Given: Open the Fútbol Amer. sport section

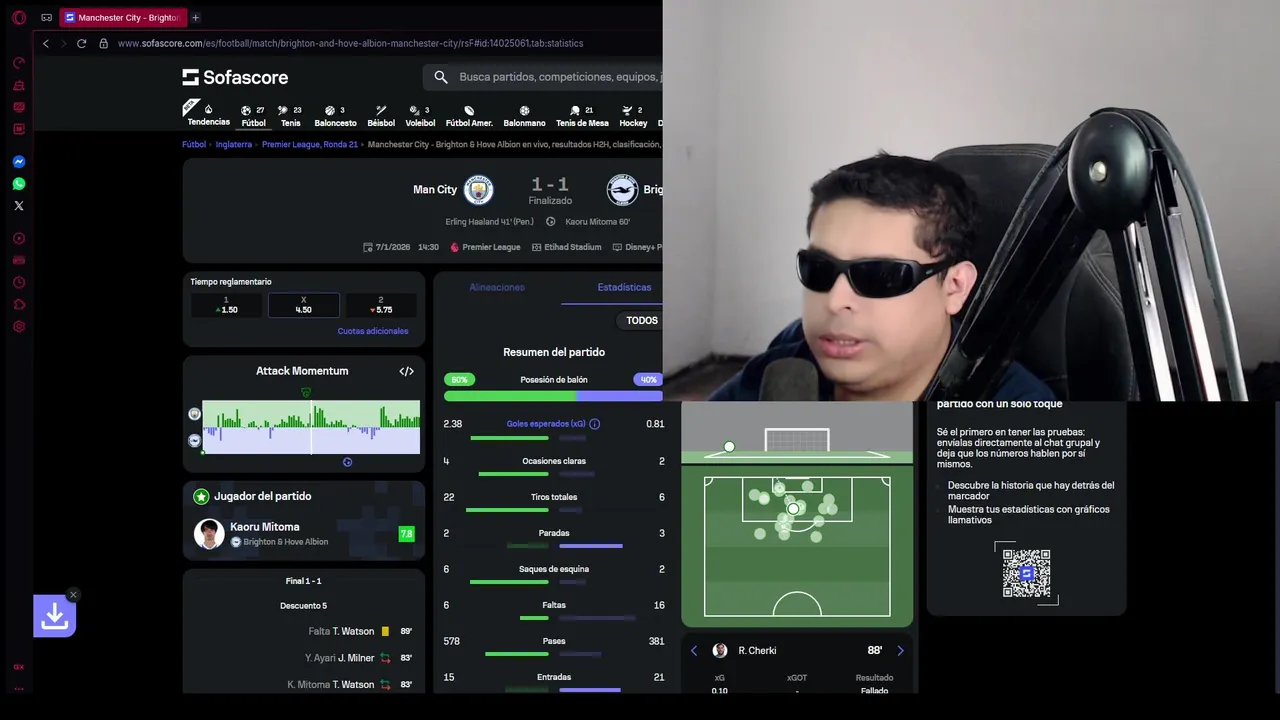Looking at the screenshot, I should click(x=469, y=116).
